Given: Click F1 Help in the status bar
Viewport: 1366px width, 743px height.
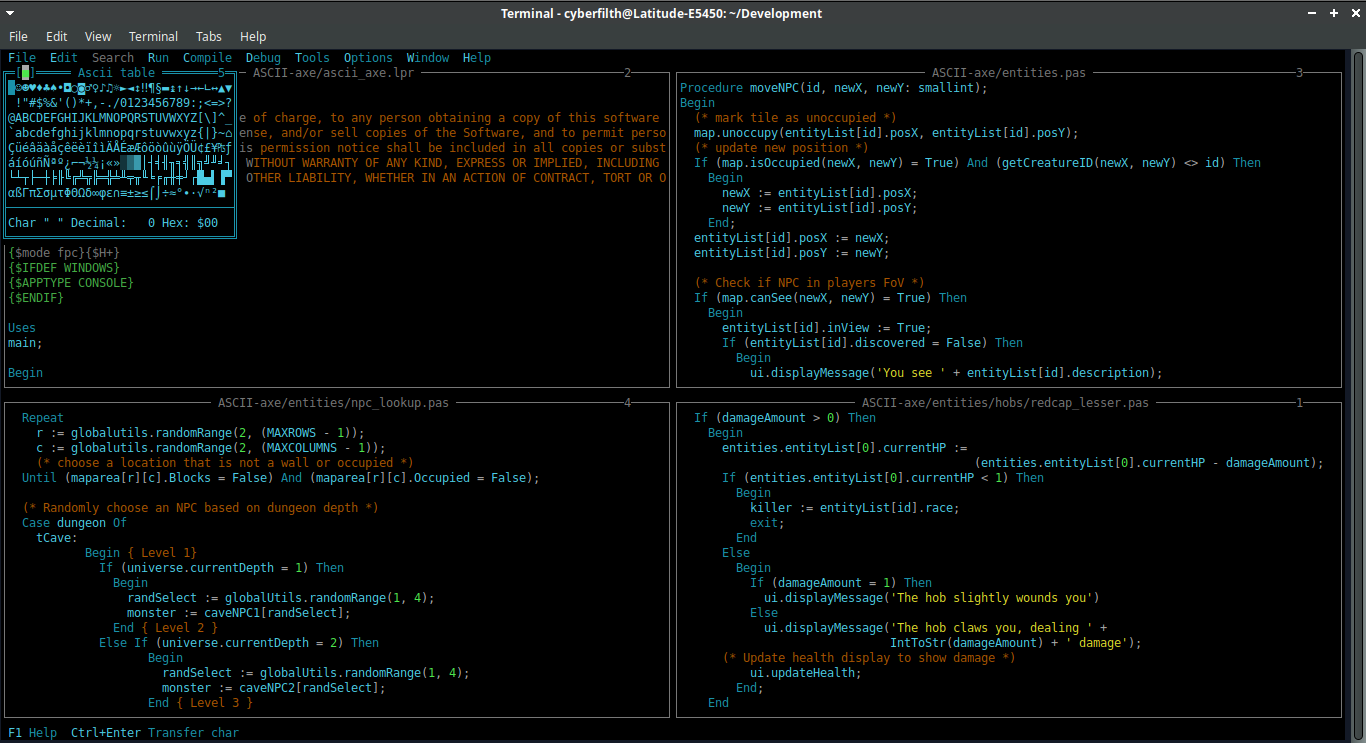Looking at the screenshot, I should [31, 732].
